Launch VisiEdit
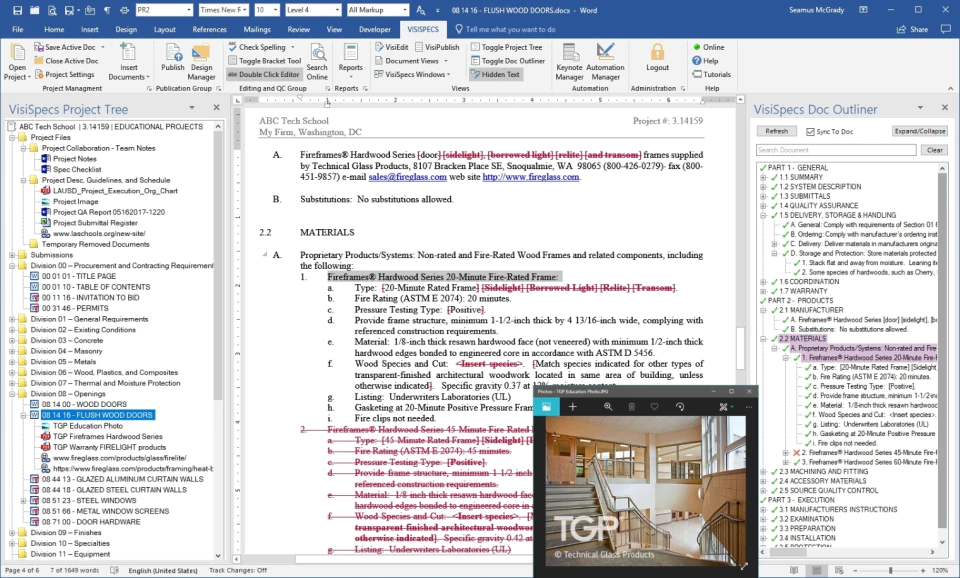 point(391,47)
